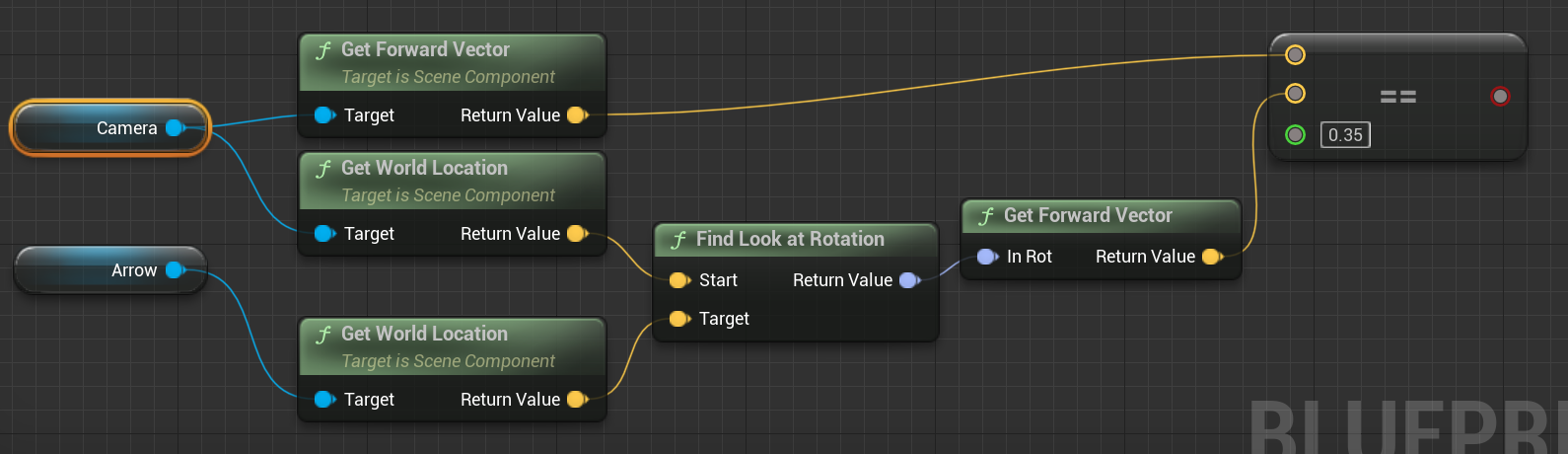Click the 0.35 tolerance value field
The image size is (1568, 454).
click(x=1345, y=135)
